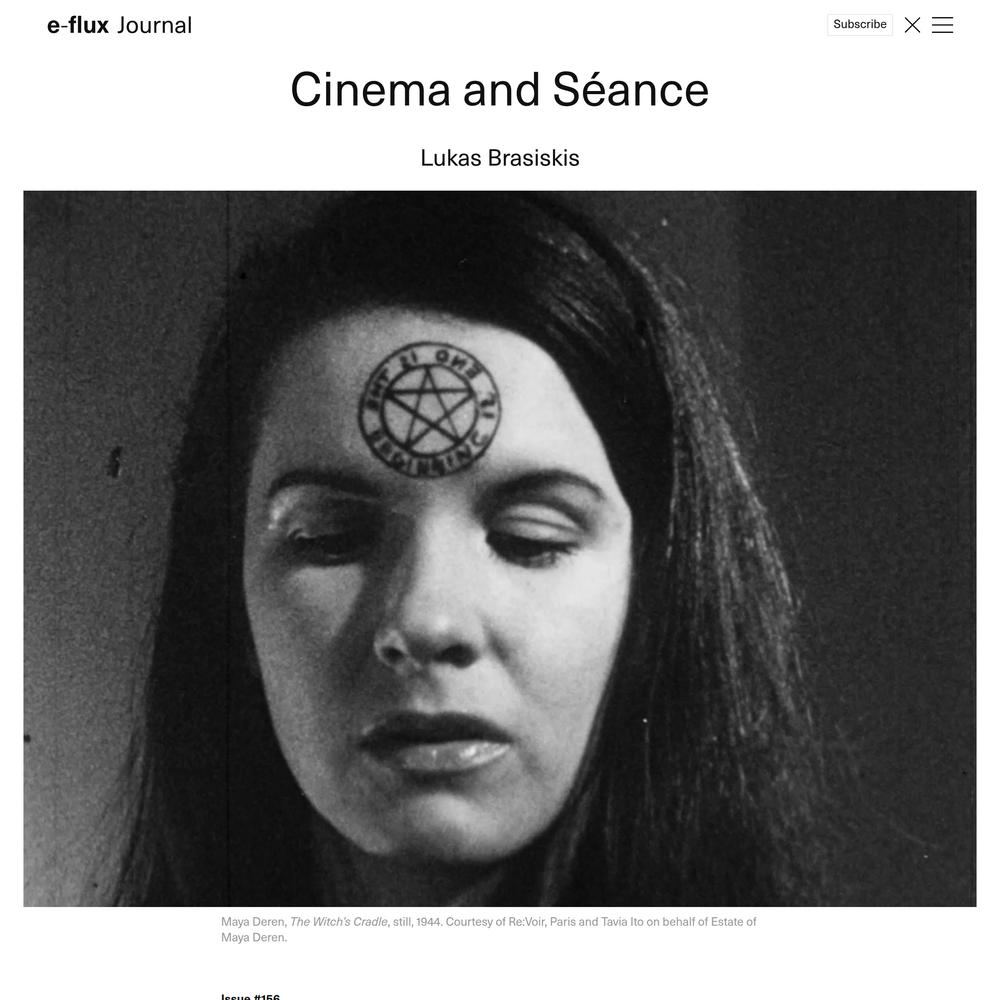Click The Witch's Cradle italic caption title
This screenshot has width=1000, height=1000.
click(339, 922)
